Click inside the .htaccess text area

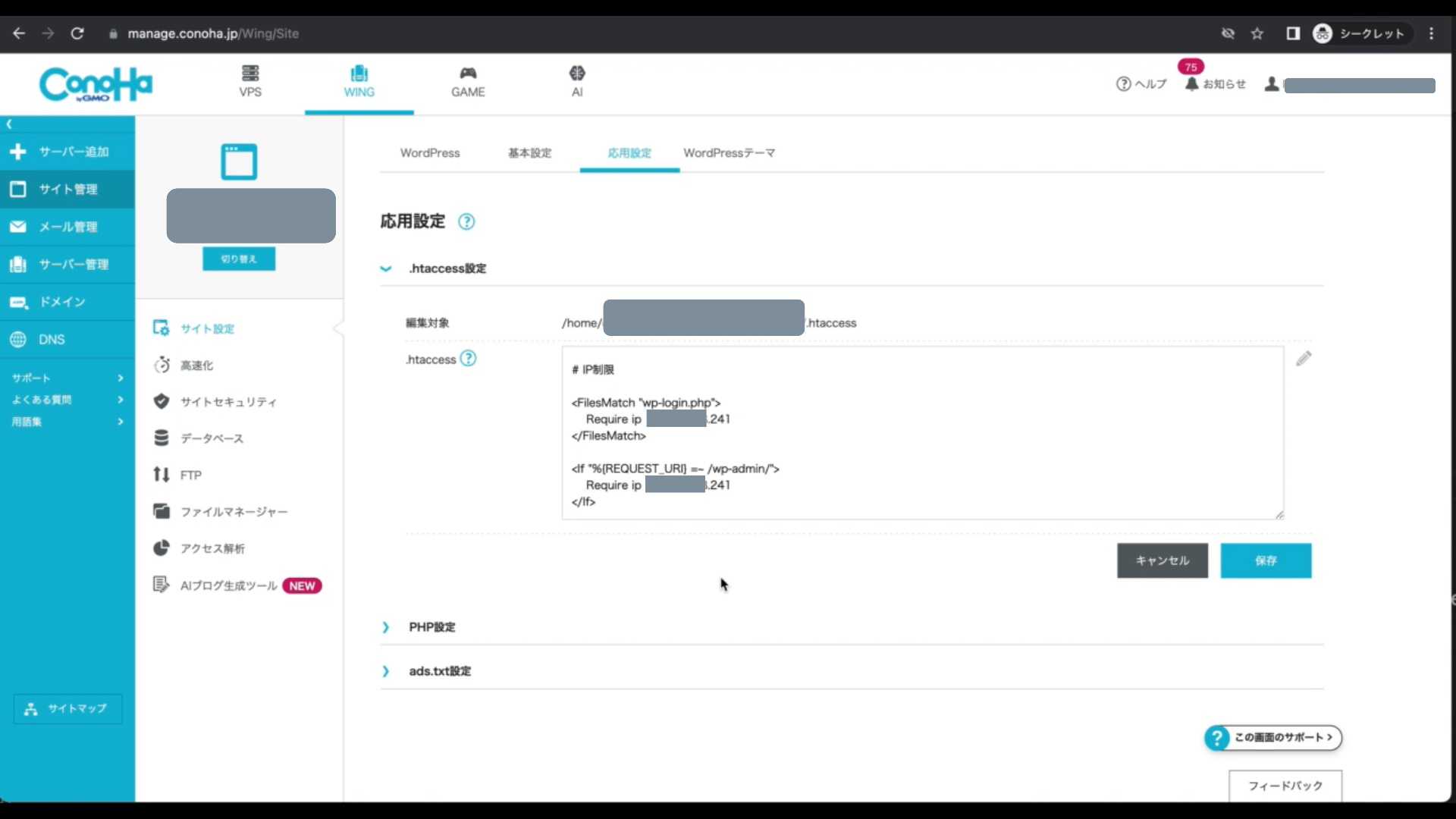922,433
